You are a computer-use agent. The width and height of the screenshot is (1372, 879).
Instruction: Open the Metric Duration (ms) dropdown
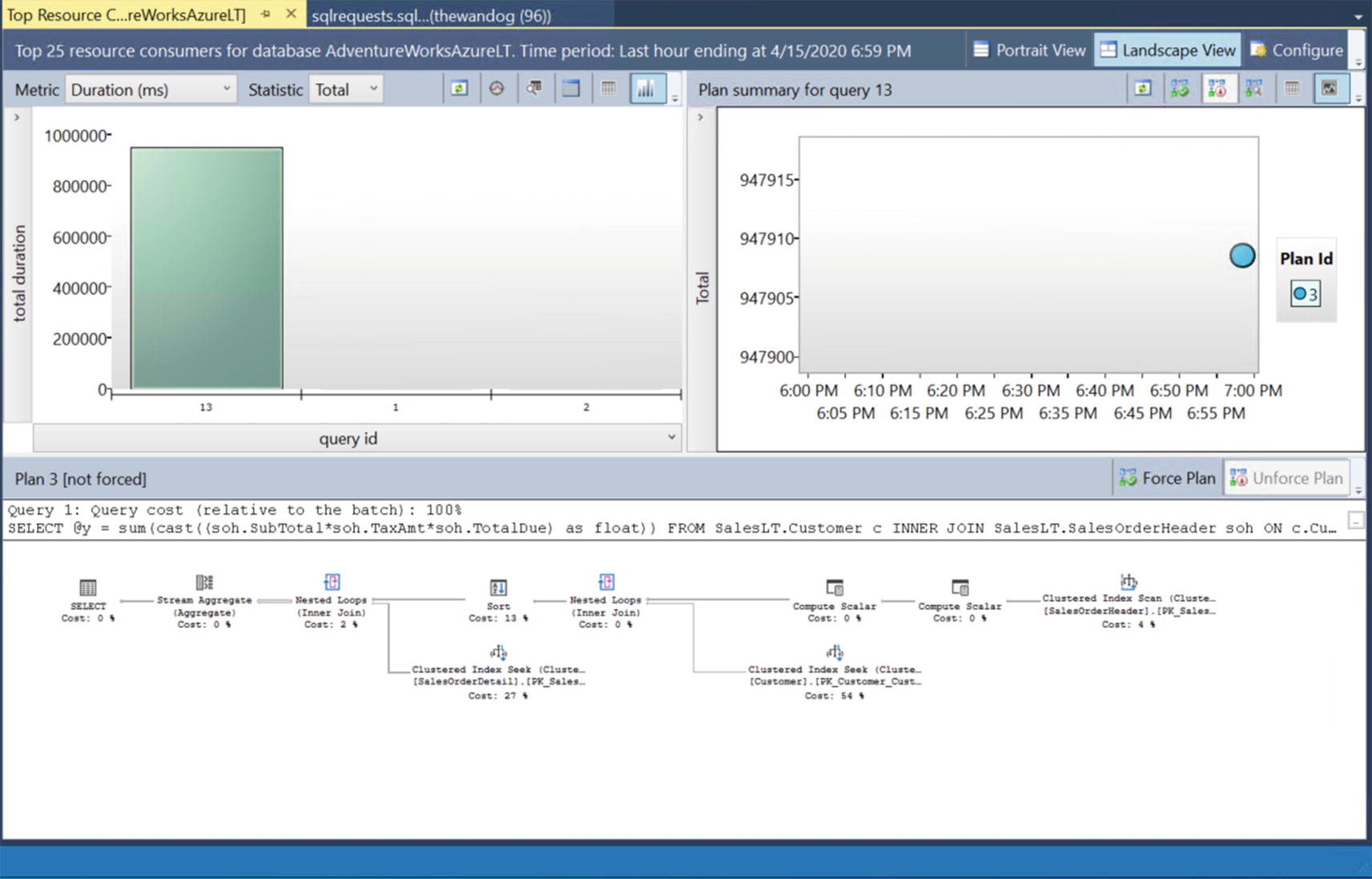tap(151, 90)
